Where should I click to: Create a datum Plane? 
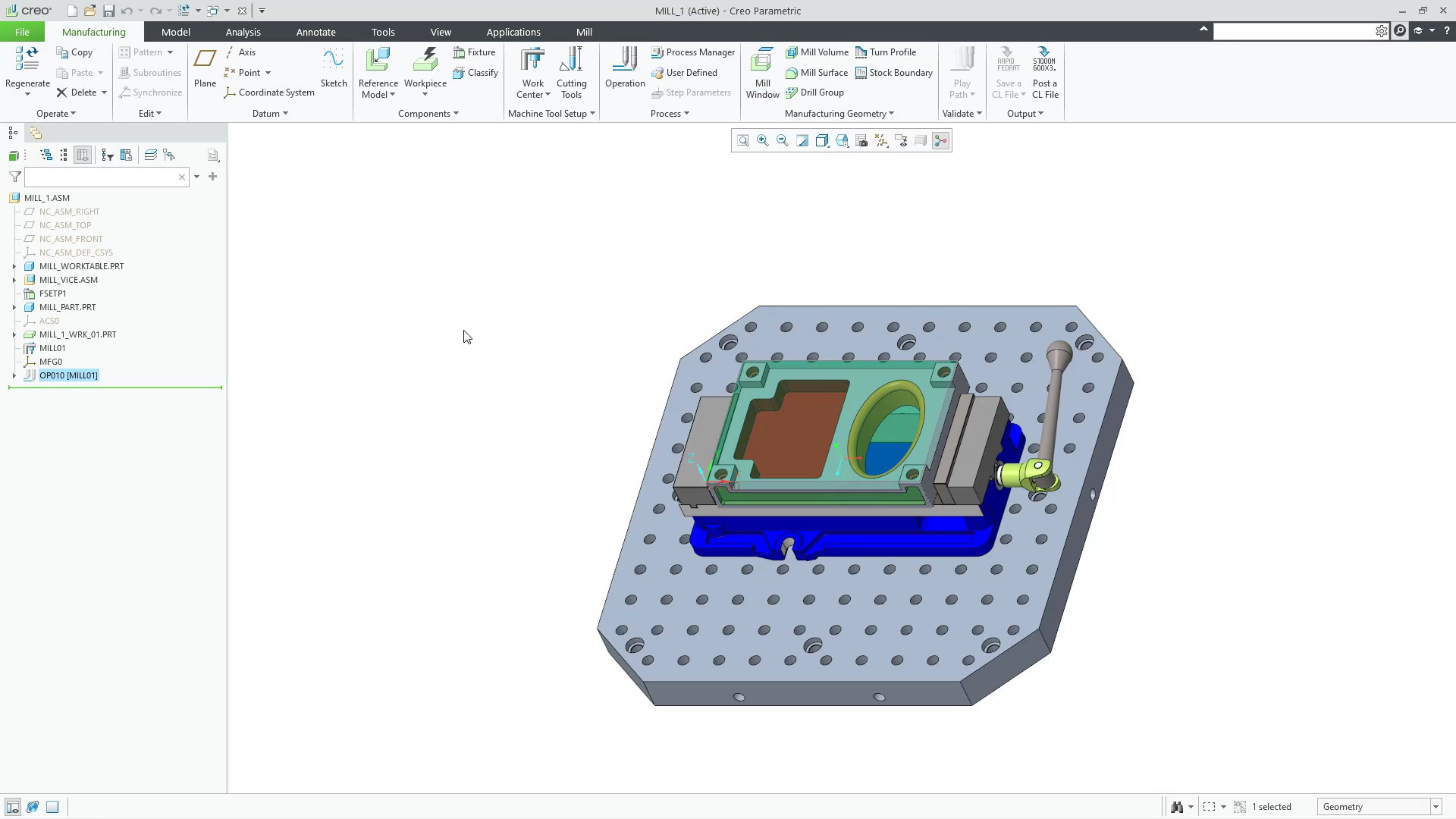tap(205, 68)
